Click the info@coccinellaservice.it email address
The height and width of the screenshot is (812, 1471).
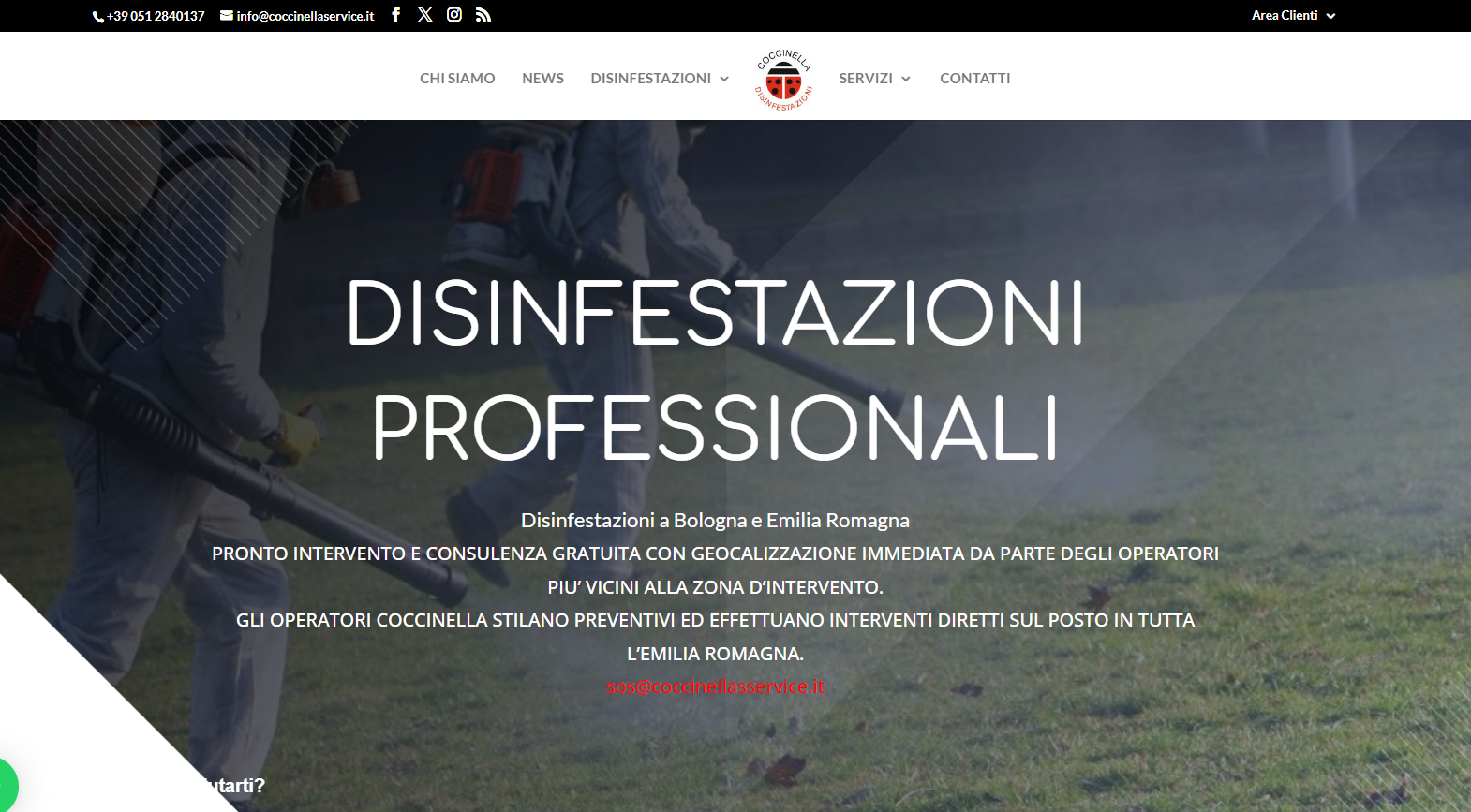[305, 16]
